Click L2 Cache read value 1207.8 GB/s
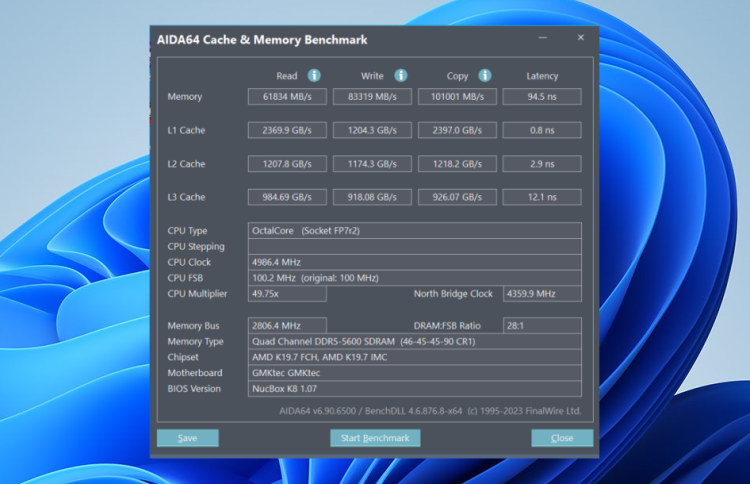This screenshot has height=484, width=750. point(287,164)
